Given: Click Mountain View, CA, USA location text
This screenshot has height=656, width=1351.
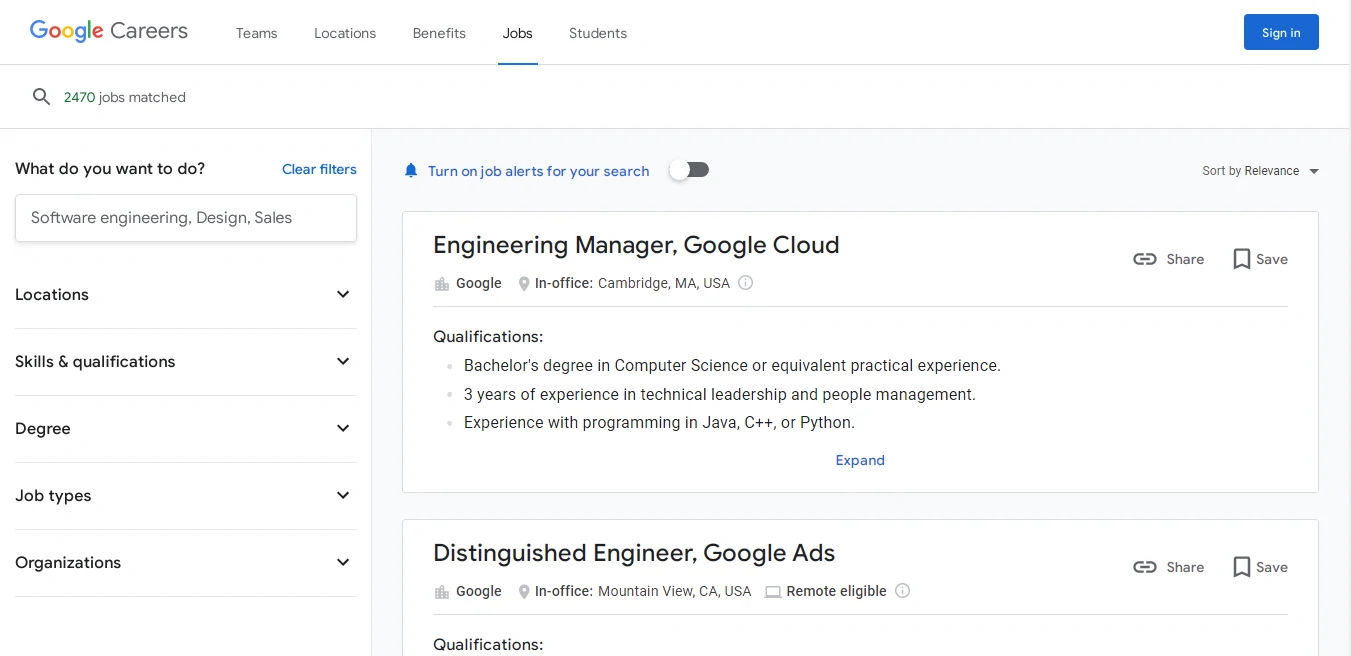Looking at the screenshot, I should tap(674, 591).
